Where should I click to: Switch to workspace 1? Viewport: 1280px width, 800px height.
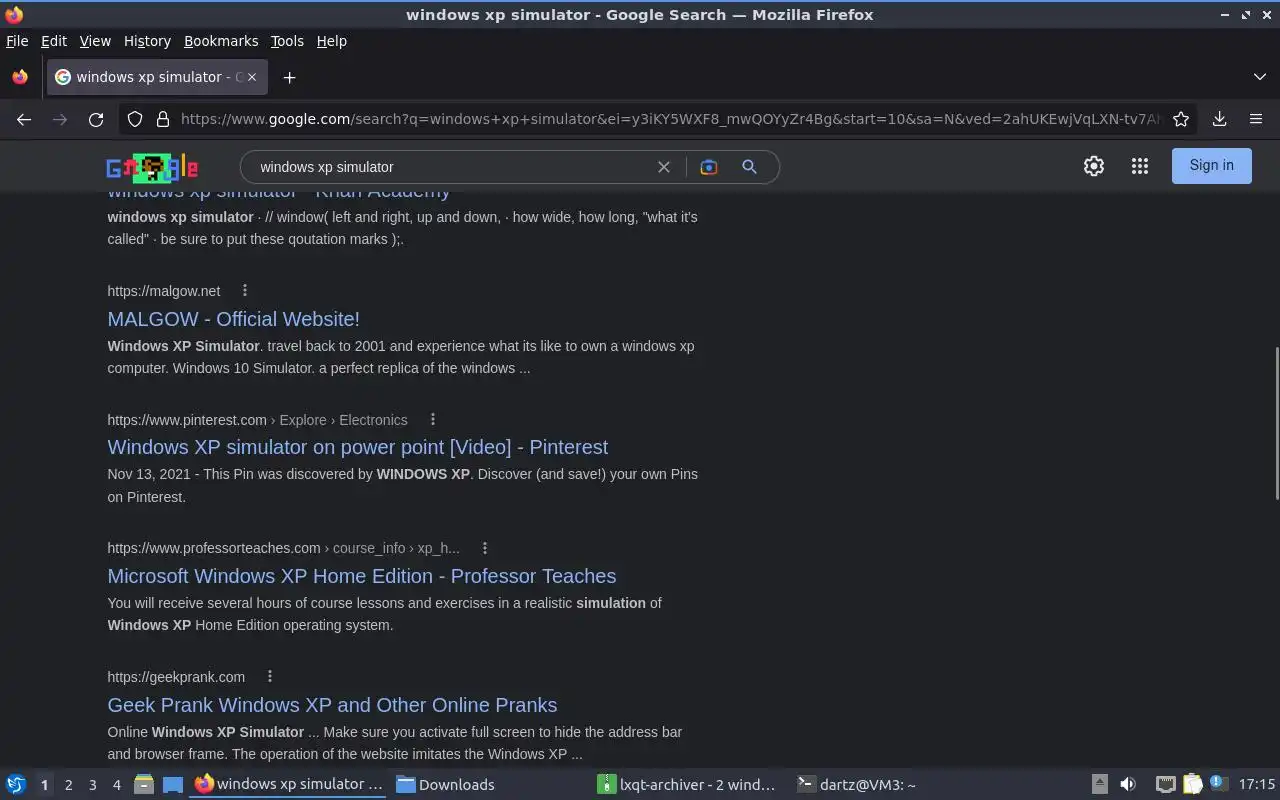click(x=44, y=785)
